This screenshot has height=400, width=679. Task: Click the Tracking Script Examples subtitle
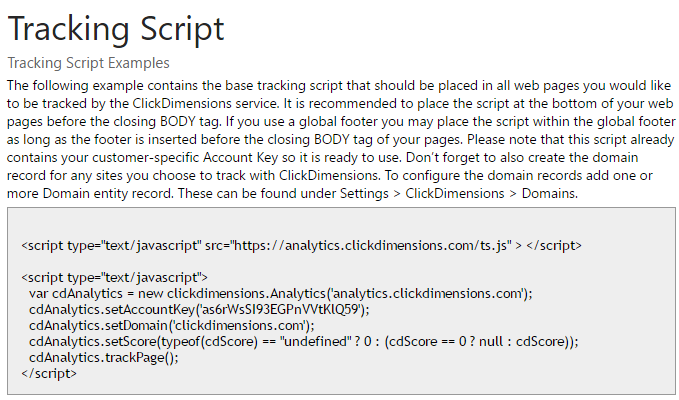[x=88, y=63]
